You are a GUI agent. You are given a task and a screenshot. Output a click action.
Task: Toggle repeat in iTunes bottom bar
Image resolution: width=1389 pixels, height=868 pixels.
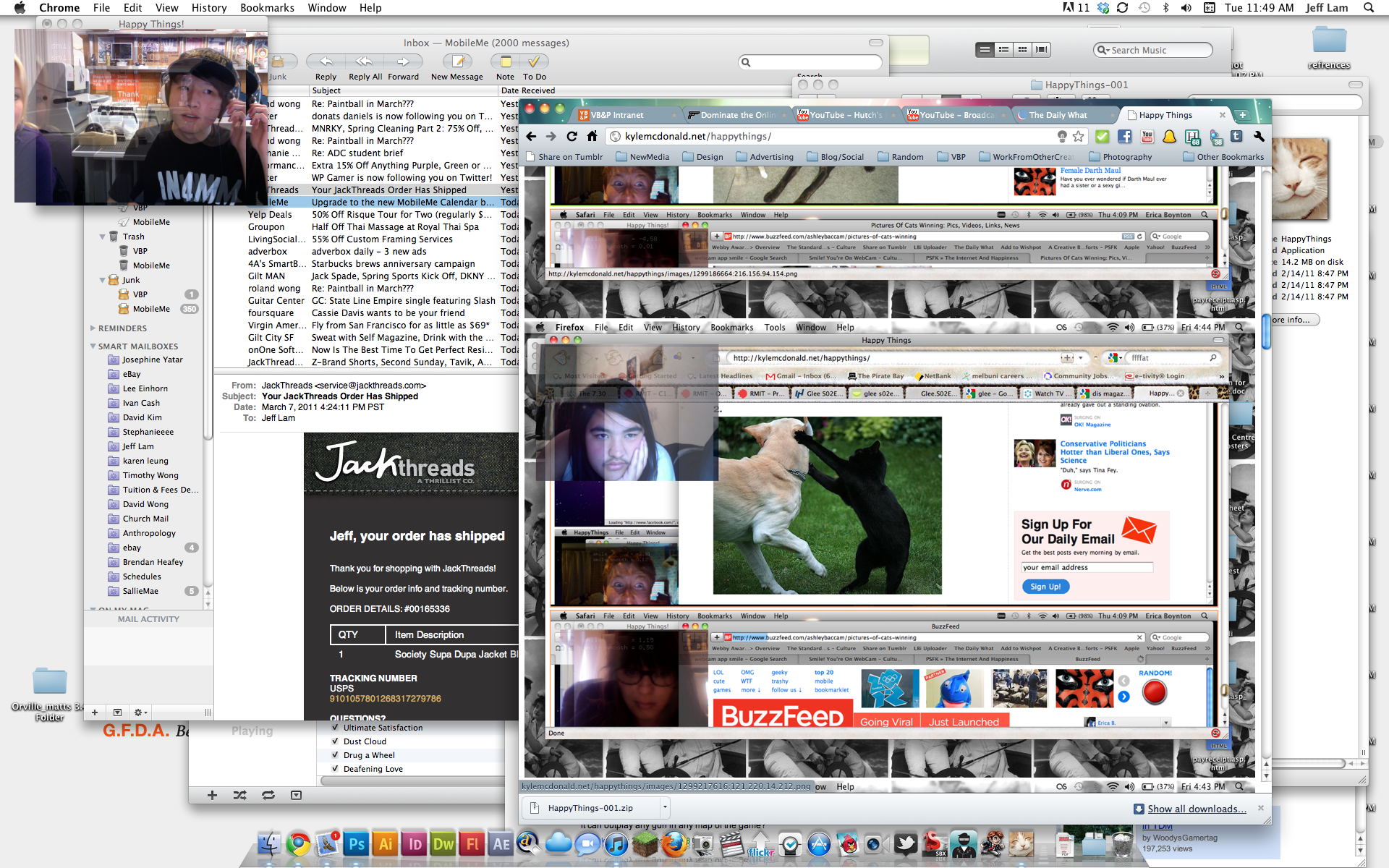(268, 795)
